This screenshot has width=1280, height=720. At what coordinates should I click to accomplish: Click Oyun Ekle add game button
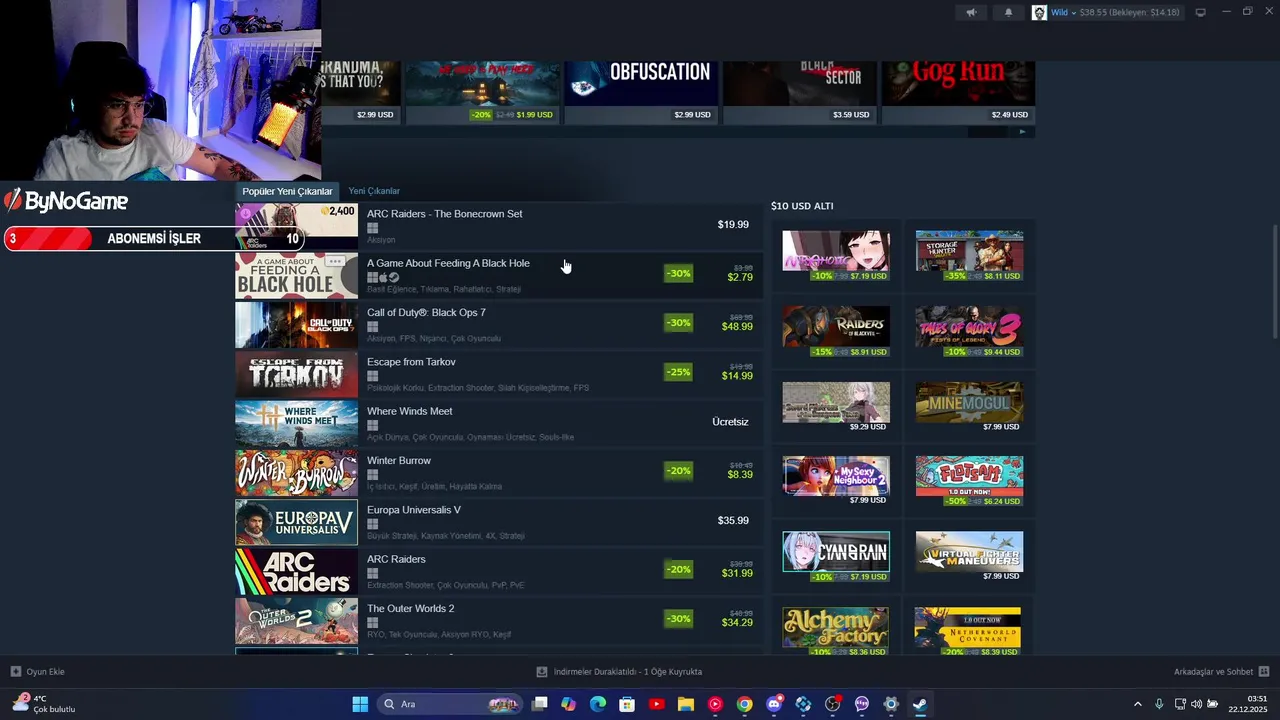[x=38, y=672]
